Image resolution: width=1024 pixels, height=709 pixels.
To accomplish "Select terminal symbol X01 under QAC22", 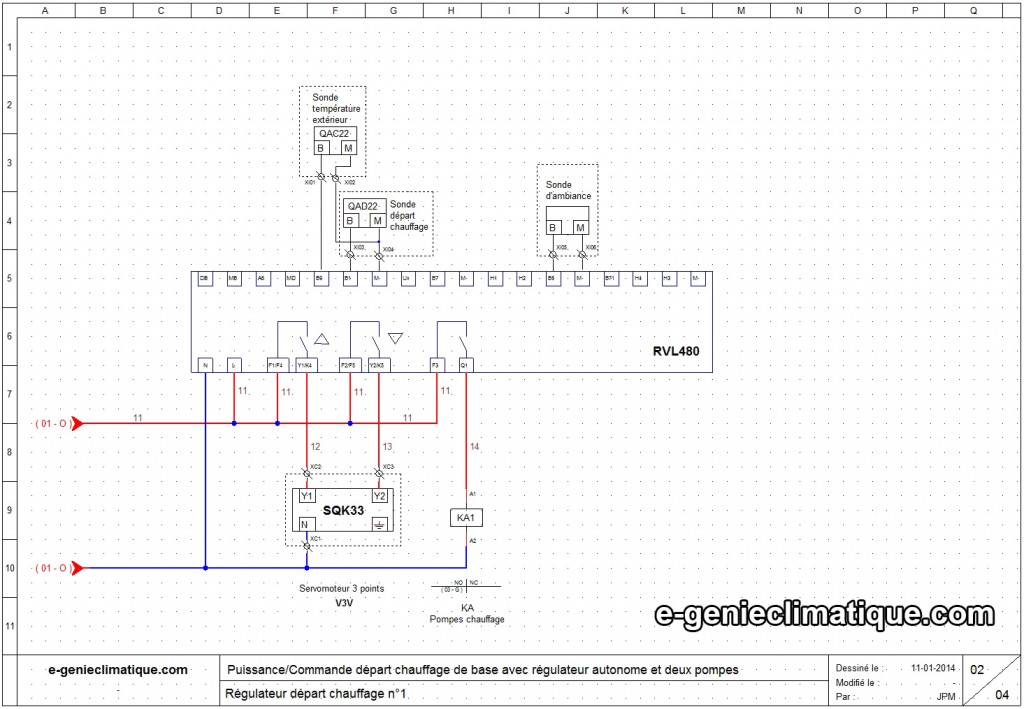I will 321,178.
